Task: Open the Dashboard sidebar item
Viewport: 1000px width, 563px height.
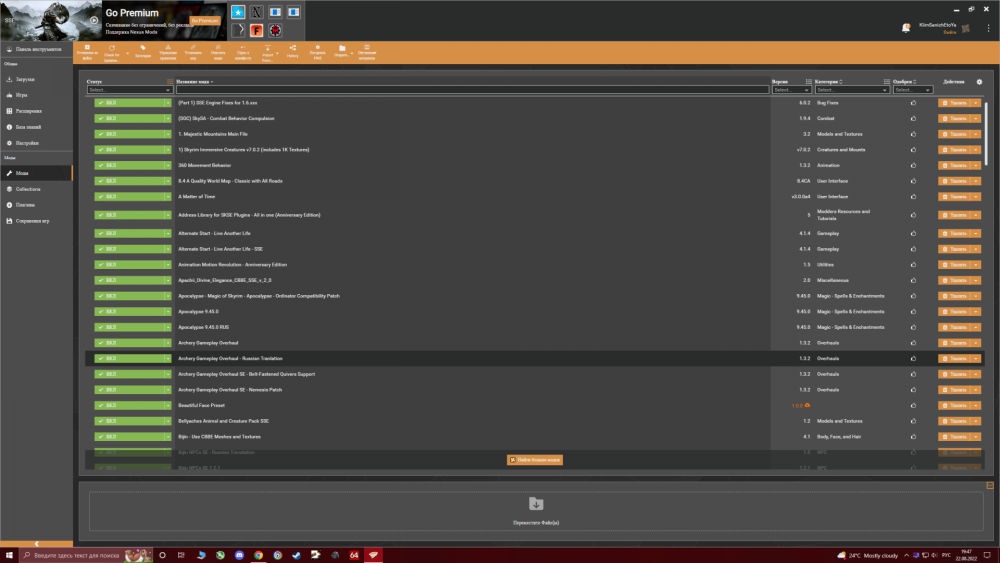Action: [x=36, y=49]
